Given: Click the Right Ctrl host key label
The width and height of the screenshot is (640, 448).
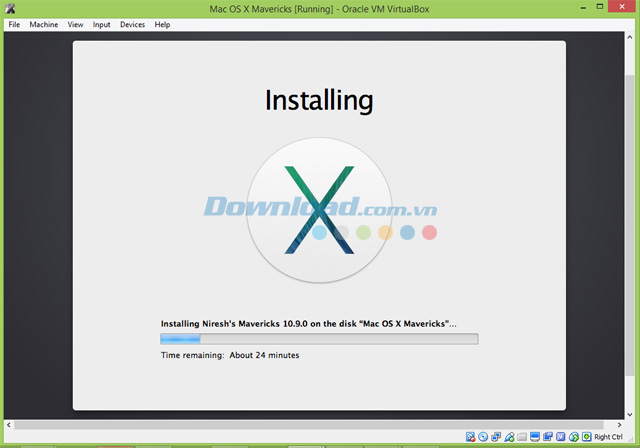Looking at the screenshot, I should coord(608,437).
